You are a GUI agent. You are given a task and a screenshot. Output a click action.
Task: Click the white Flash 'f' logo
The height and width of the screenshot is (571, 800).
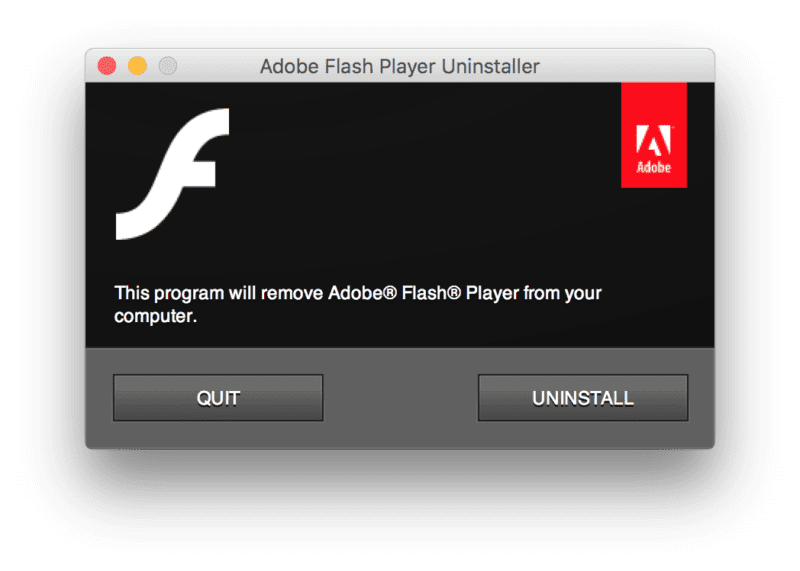tap(172, 173)
